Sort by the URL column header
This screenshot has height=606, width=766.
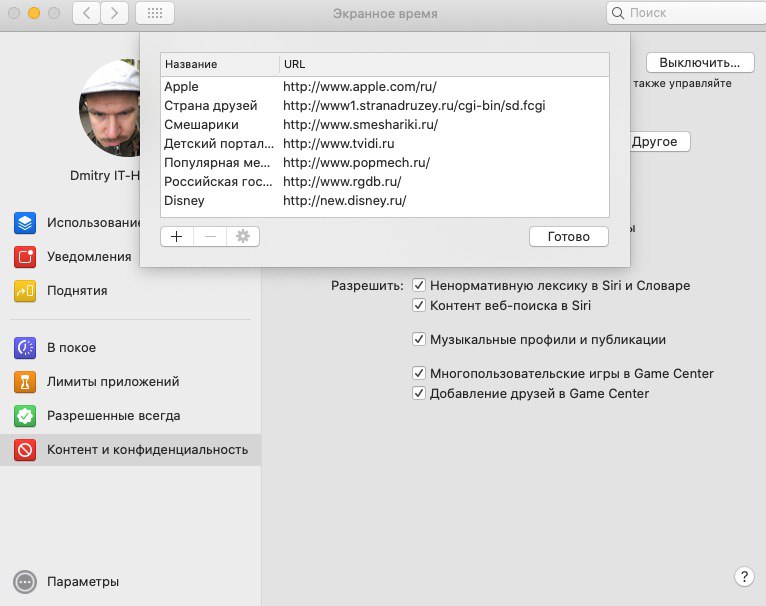pos(444,64)
